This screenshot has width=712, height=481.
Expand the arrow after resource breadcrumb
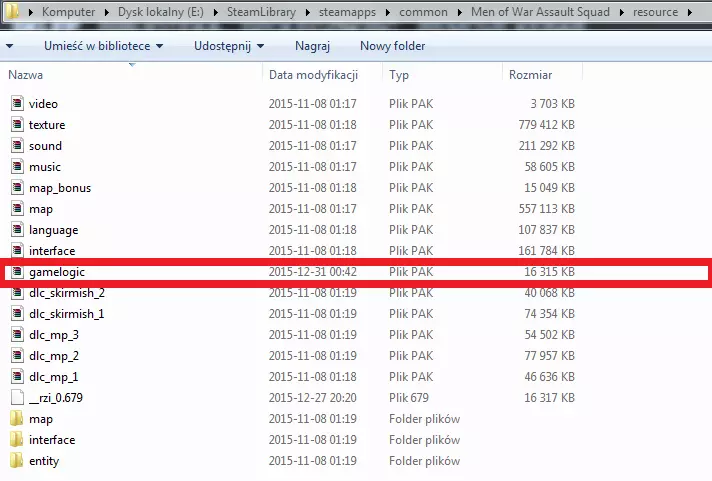pos(690,12)
